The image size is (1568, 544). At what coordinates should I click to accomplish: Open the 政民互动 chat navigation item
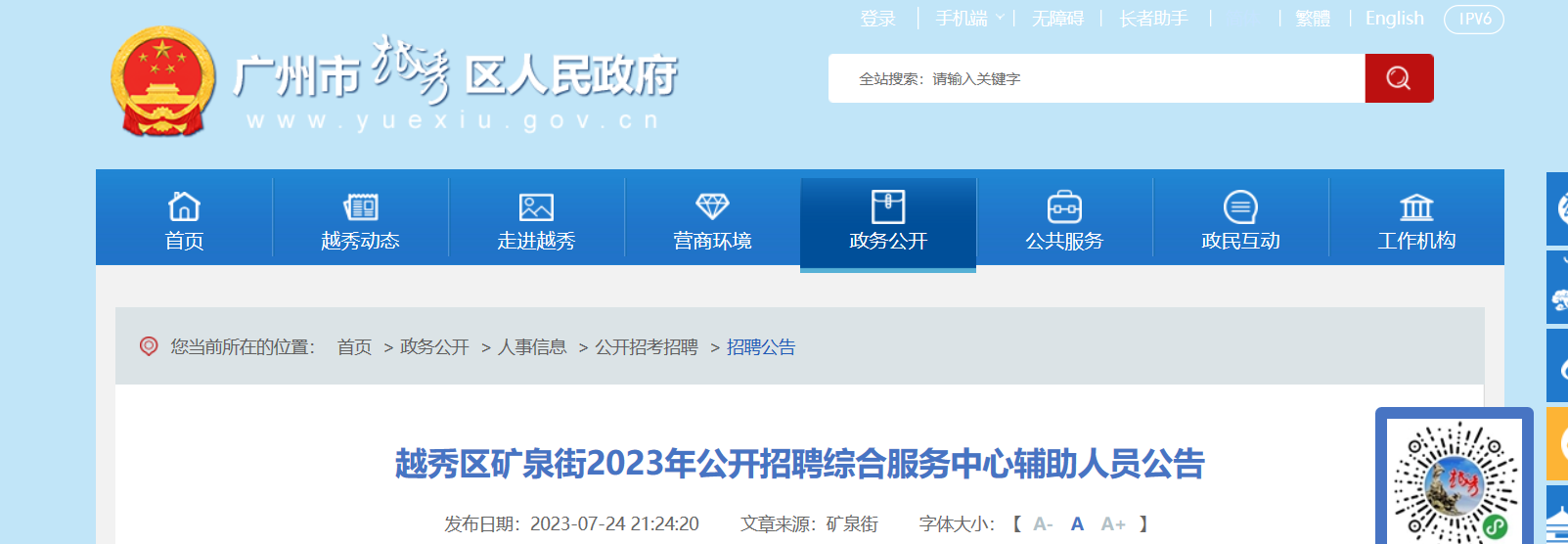[x=1240, y=218]
